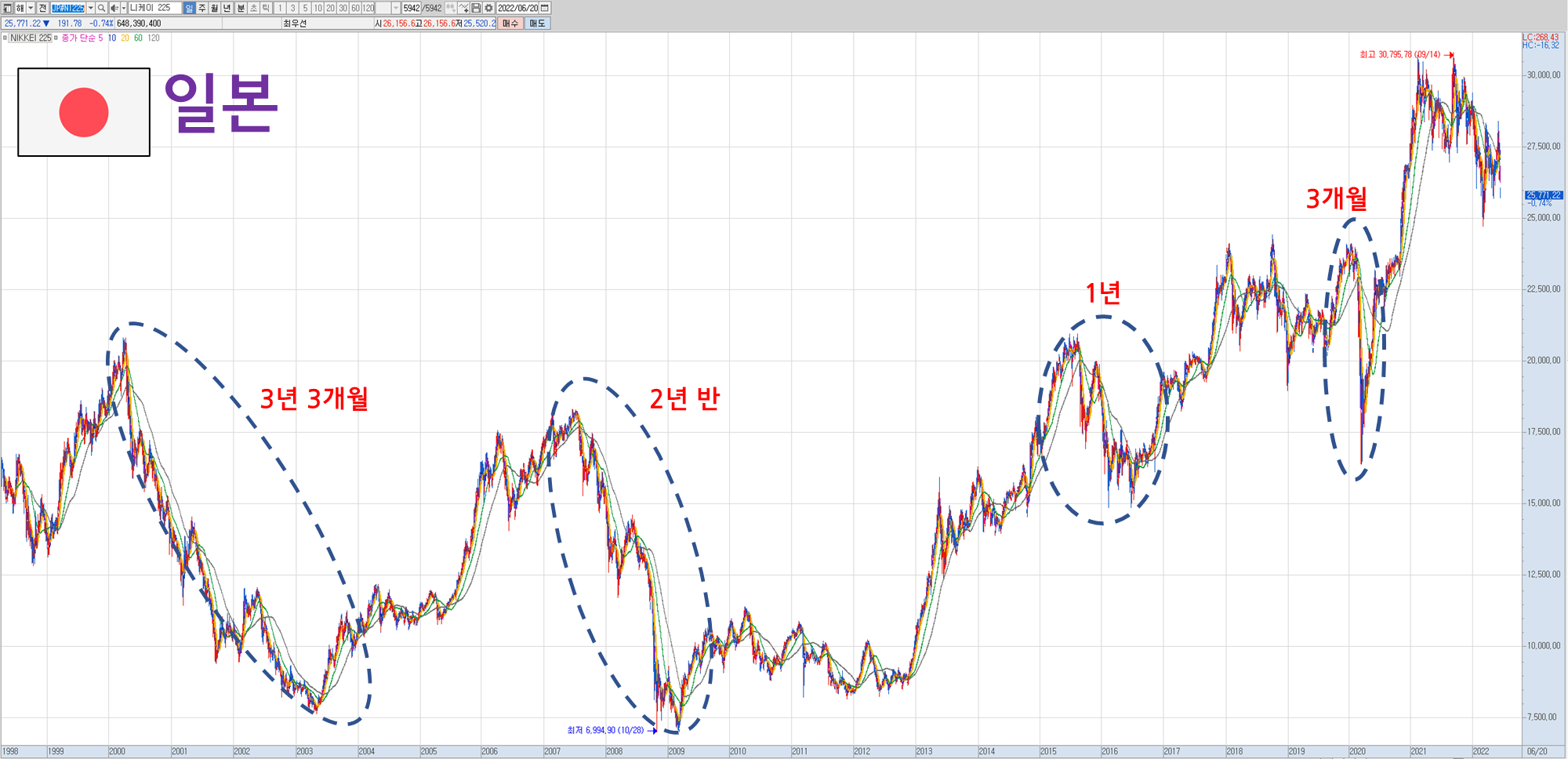Save chart with the floppy disk icon
The width and height of the screenshot is (1568, 759).
coord(476,8)
